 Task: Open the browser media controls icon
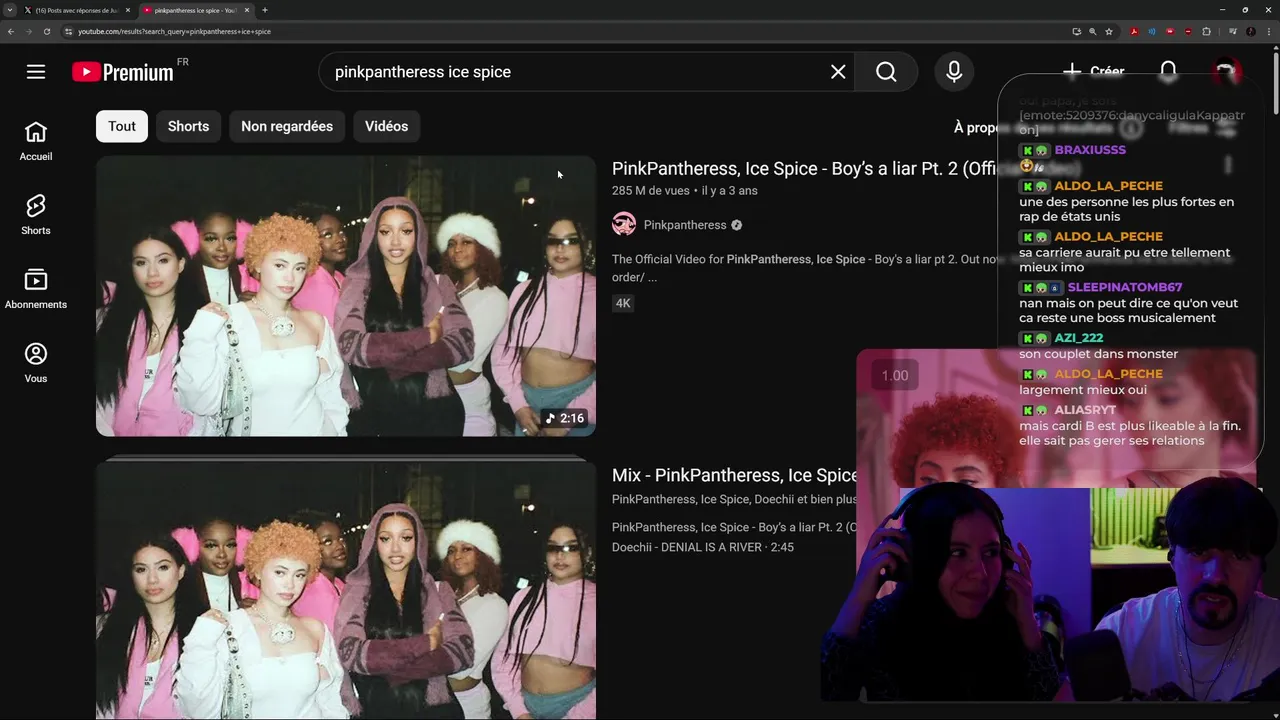click(x=1231, y=31)
